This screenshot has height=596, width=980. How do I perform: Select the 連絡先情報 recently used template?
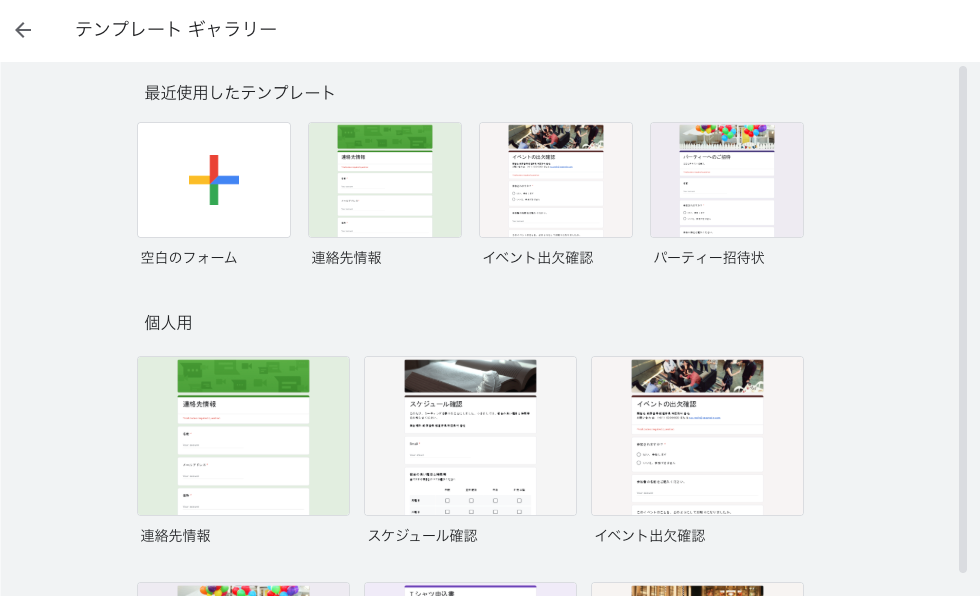(384, 179)
